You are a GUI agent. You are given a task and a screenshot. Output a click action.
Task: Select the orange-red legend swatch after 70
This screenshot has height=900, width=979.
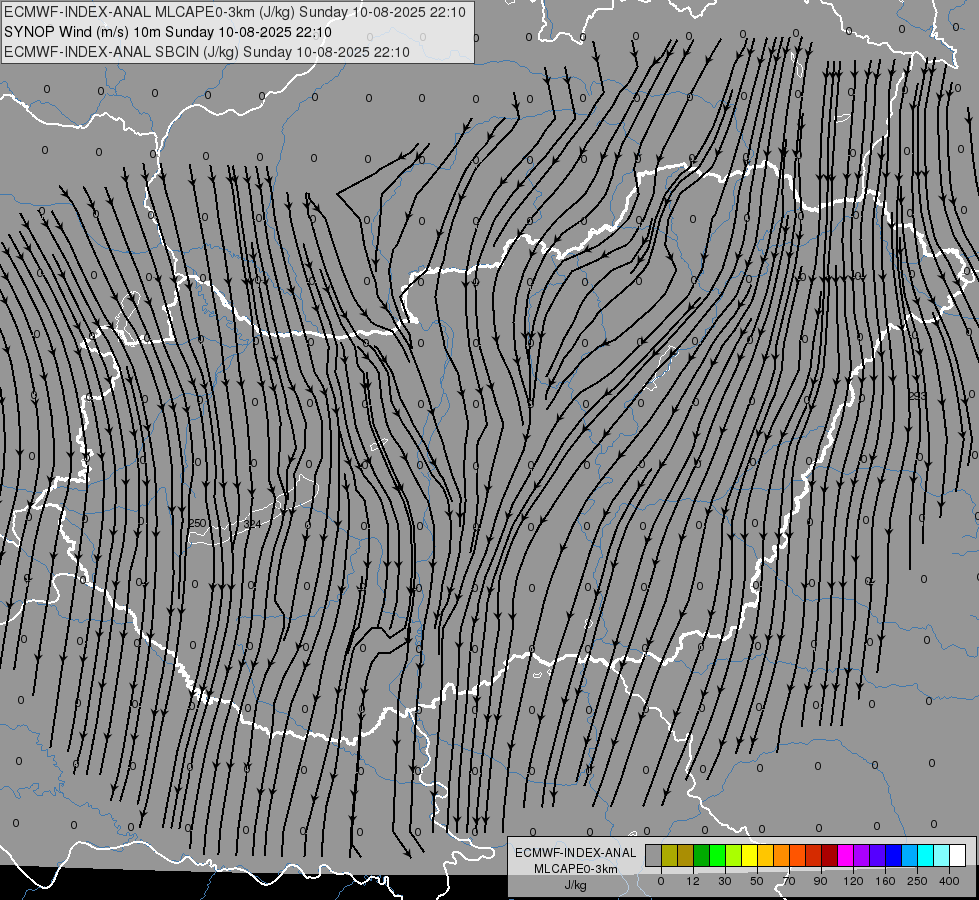click(x=798, y=855)
